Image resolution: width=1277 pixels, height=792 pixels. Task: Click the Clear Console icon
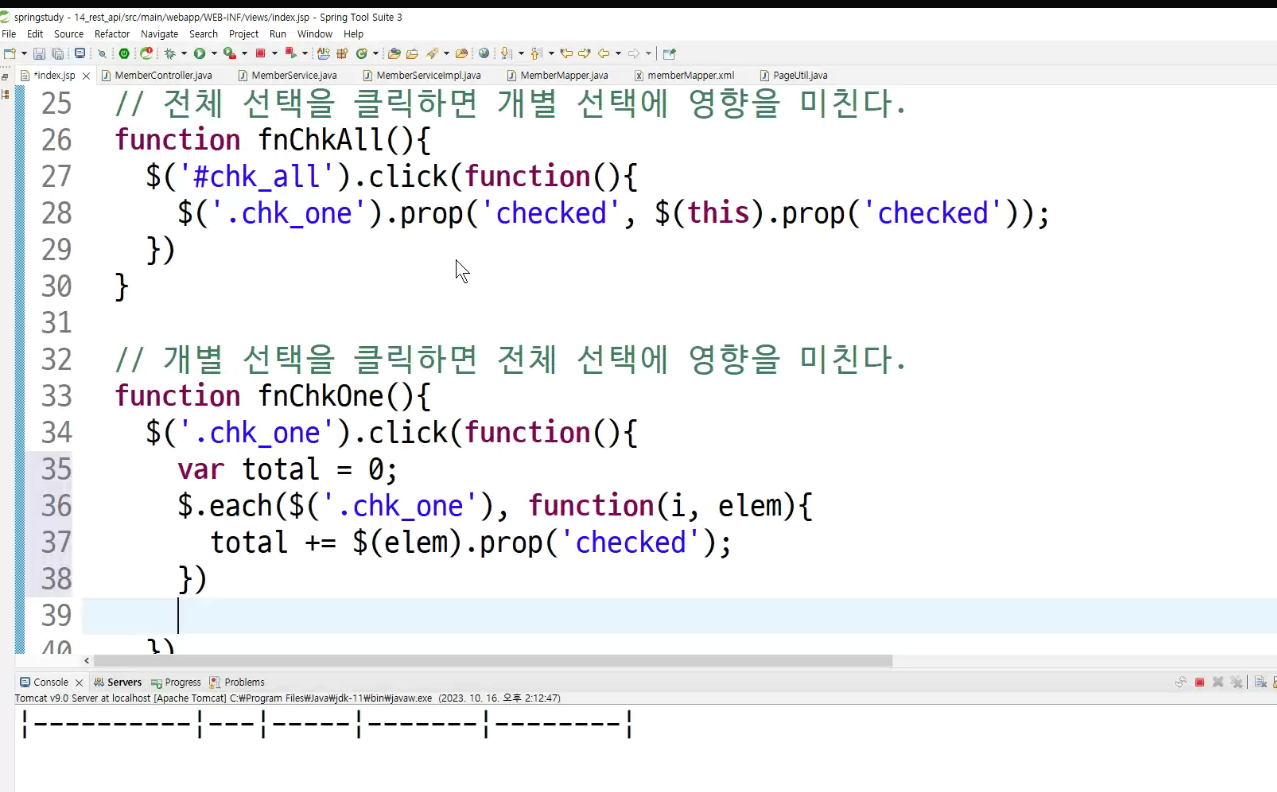(1261, 682)
